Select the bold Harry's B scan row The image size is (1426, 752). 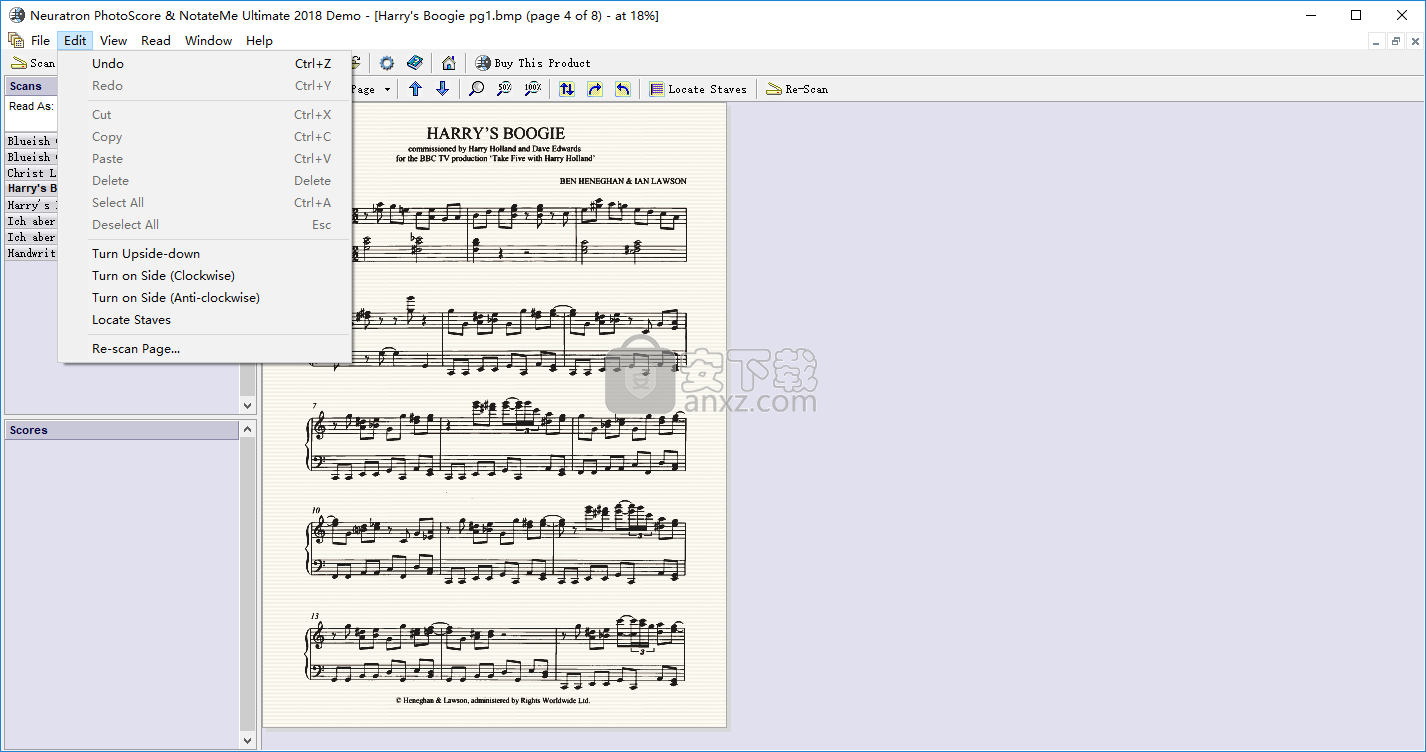pyautogui.click(x=32, y=188)
